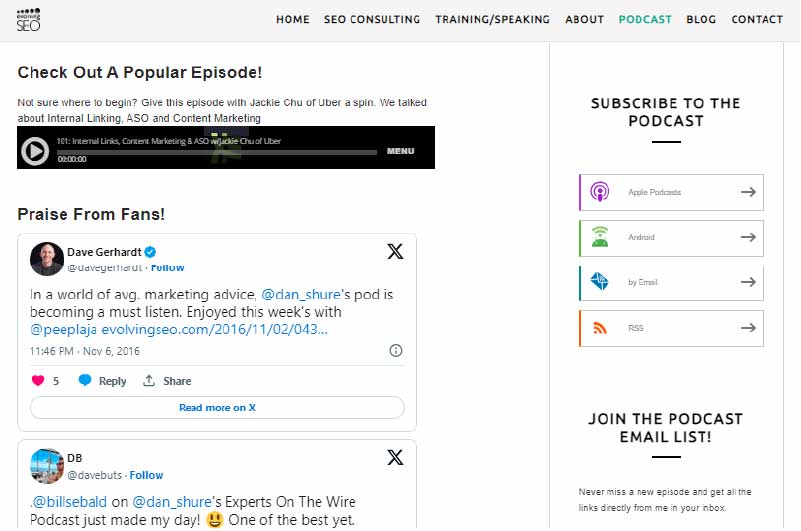Click JOIN THE PODCAST EMAIL LIST! heading

point(666,428)
